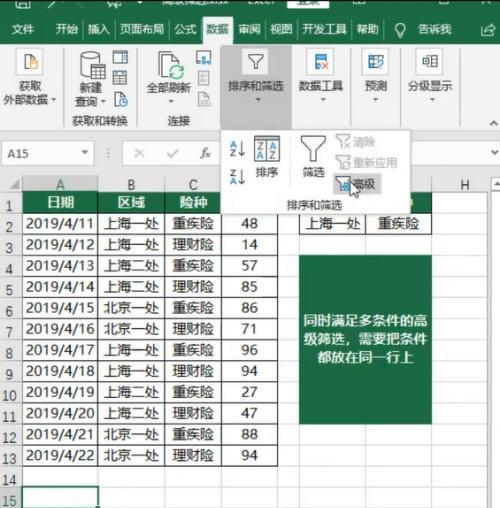This screenshot has height=508, width=500.
Task: Select criteria cell 重疾险 in column G
Action: point(399,223)
